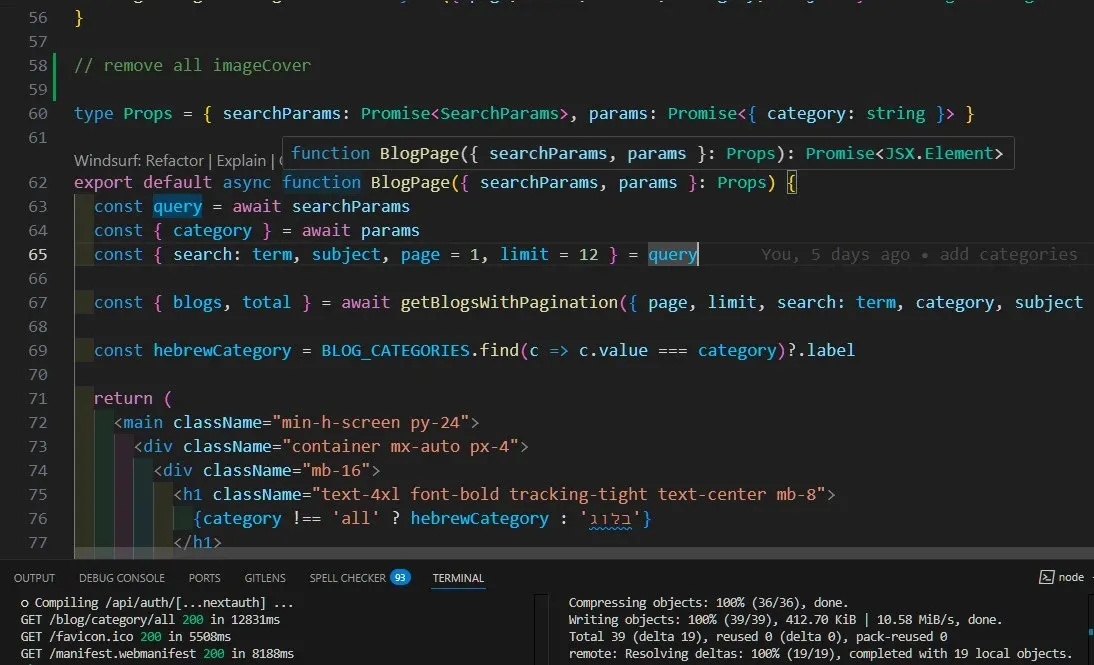The height and width of the screenshot is (665, 1094).
Task: Click line number 62 in the gutter
Action: click(38, 183)
